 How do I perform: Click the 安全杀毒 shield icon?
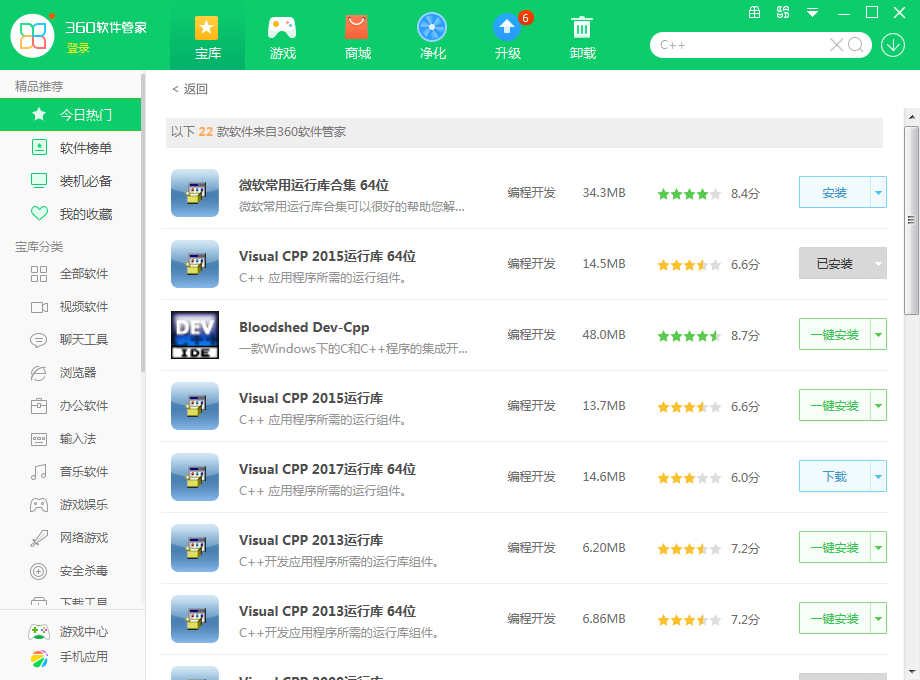tap(39, 571)
